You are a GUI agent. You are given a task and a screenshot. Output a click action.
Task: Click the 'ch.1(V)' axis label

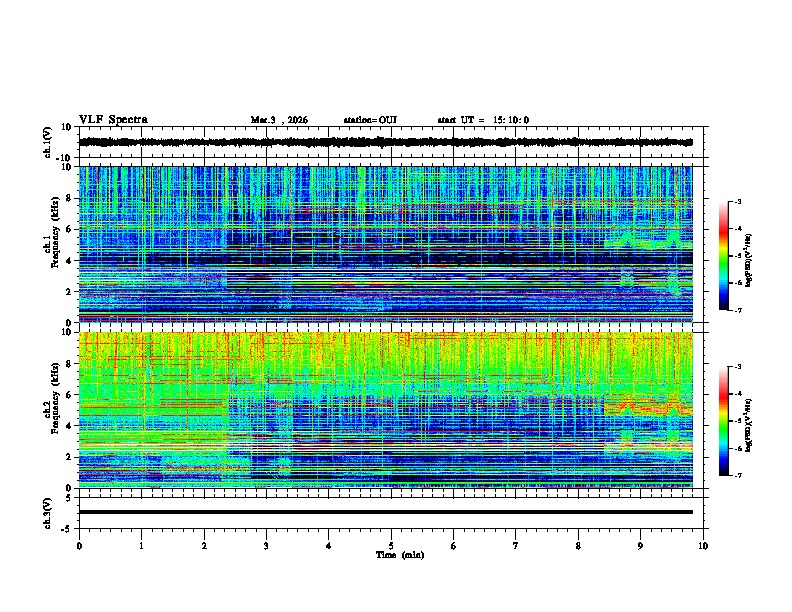(x=48, y=142)
